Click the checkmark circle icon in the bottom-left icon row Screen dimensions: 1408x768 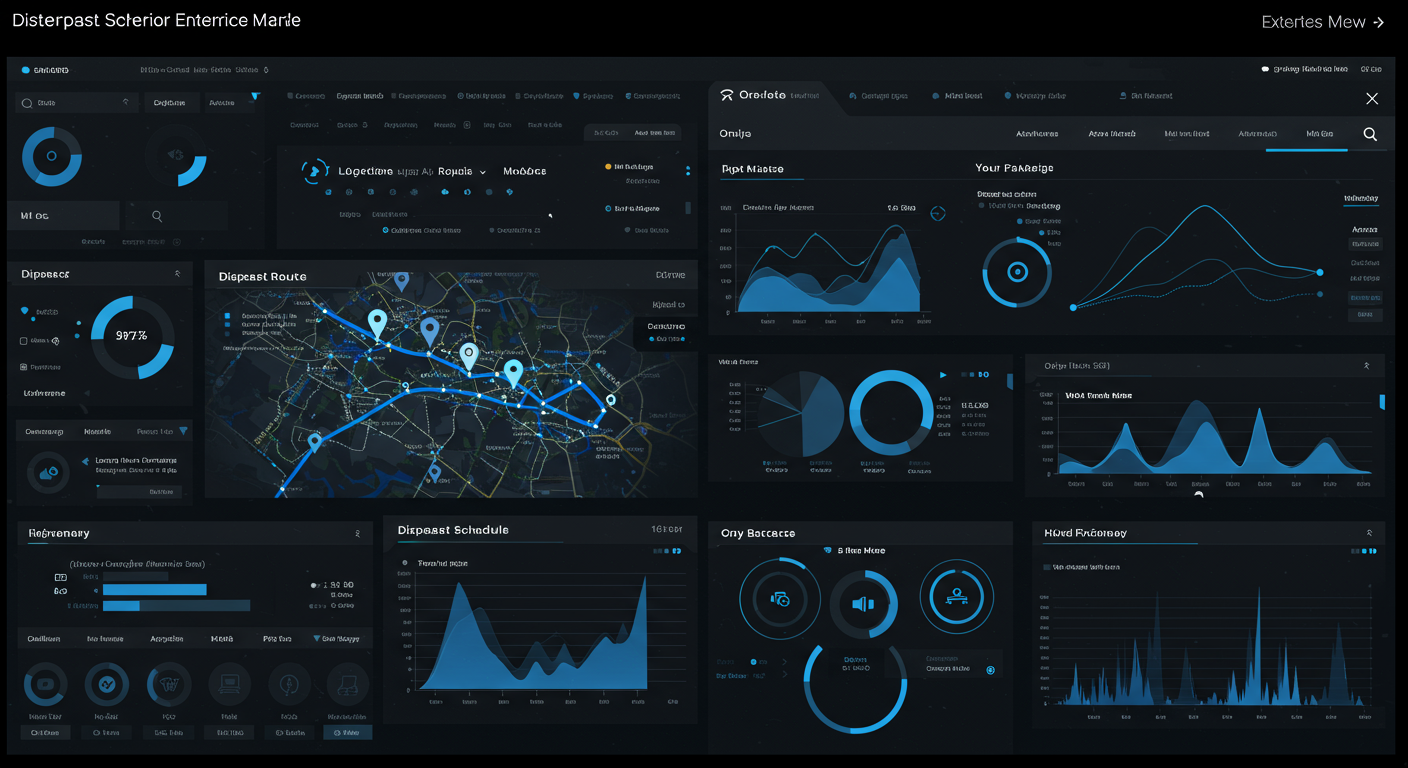tap(106, 685)
